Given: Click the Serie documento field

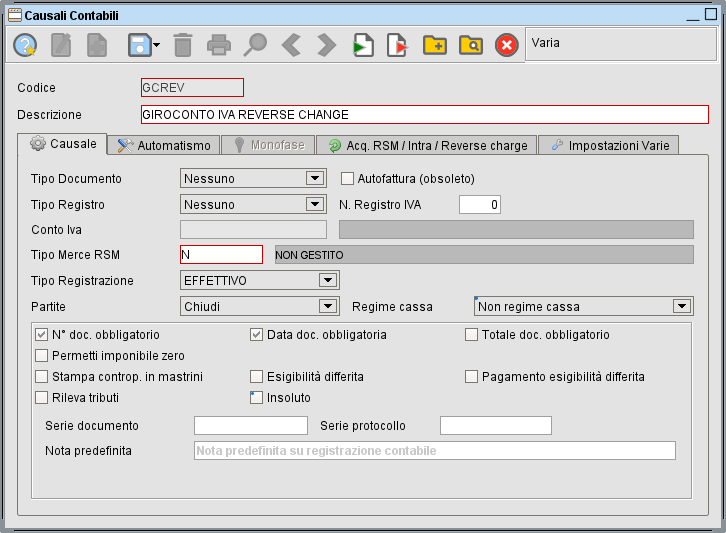Looking at the screenshot, I should point(251,425).
